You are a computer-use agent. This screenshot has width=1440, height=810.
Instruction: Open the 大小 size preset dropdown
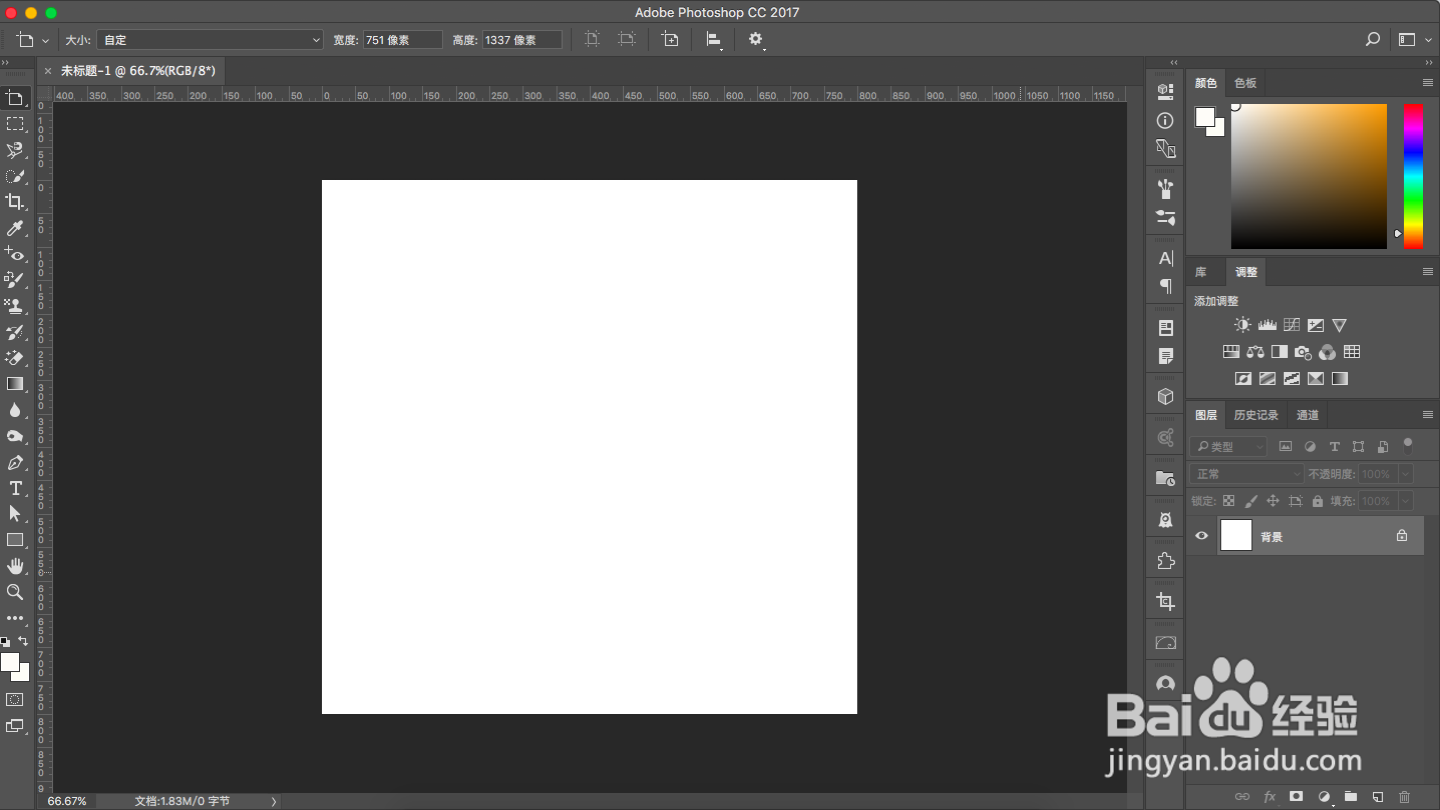(210, 40)
